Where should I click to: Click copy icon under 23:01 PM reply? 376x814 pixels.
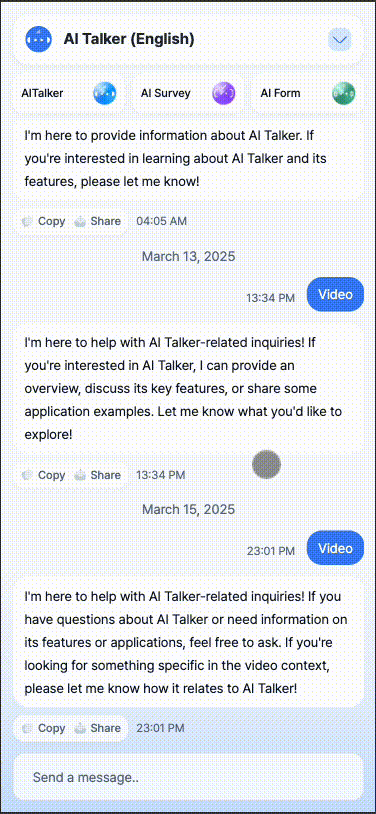coord(27,728)
